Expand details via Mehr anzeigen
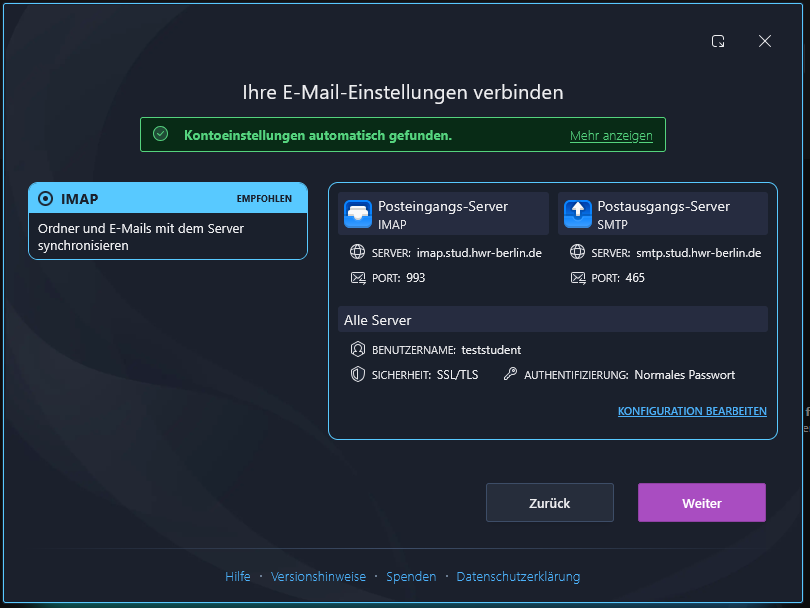The image size is (810, 608). click(611, 136)
